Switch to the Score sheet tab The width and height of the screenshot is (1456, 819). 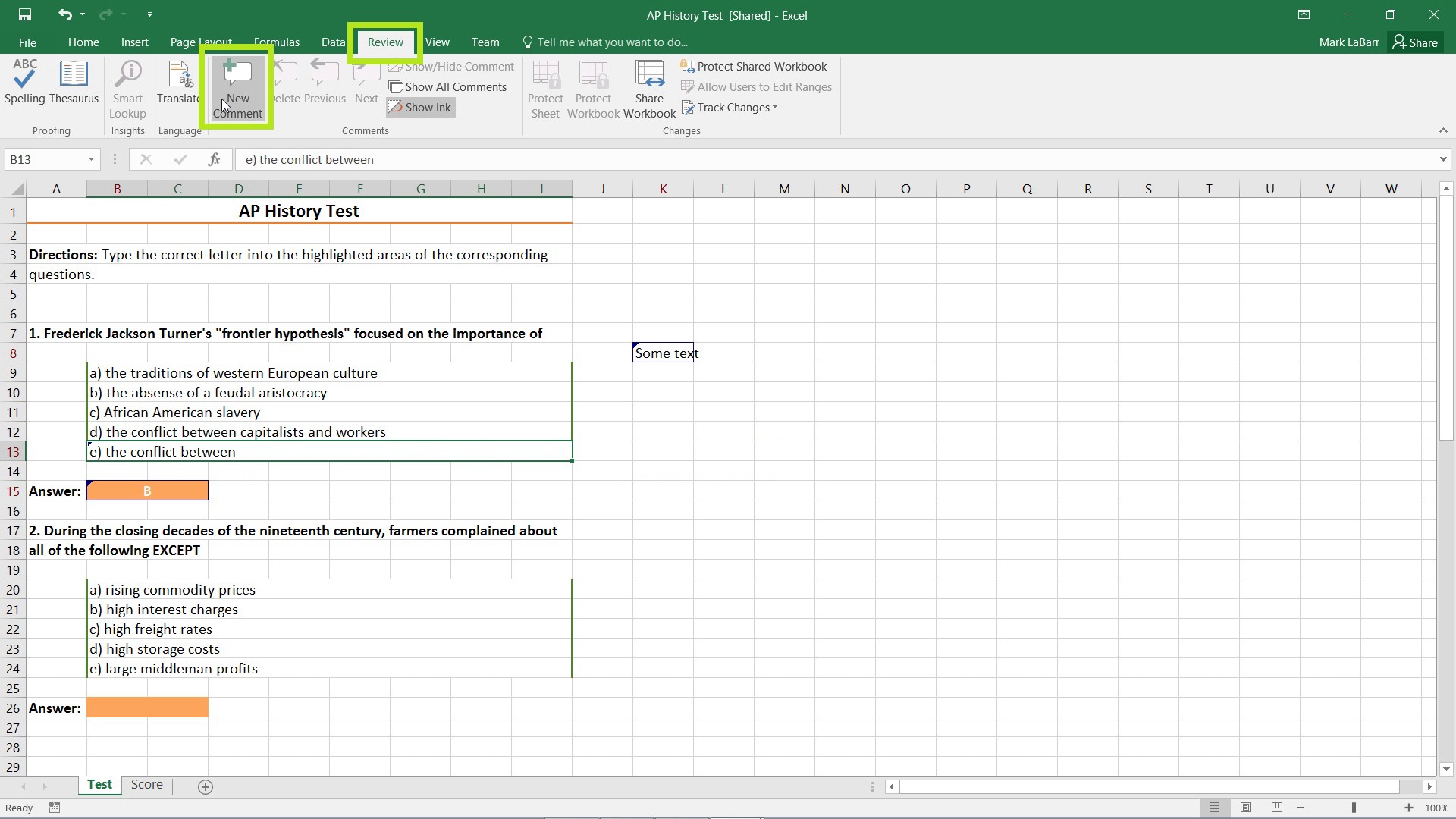click(x=147, y=784)
